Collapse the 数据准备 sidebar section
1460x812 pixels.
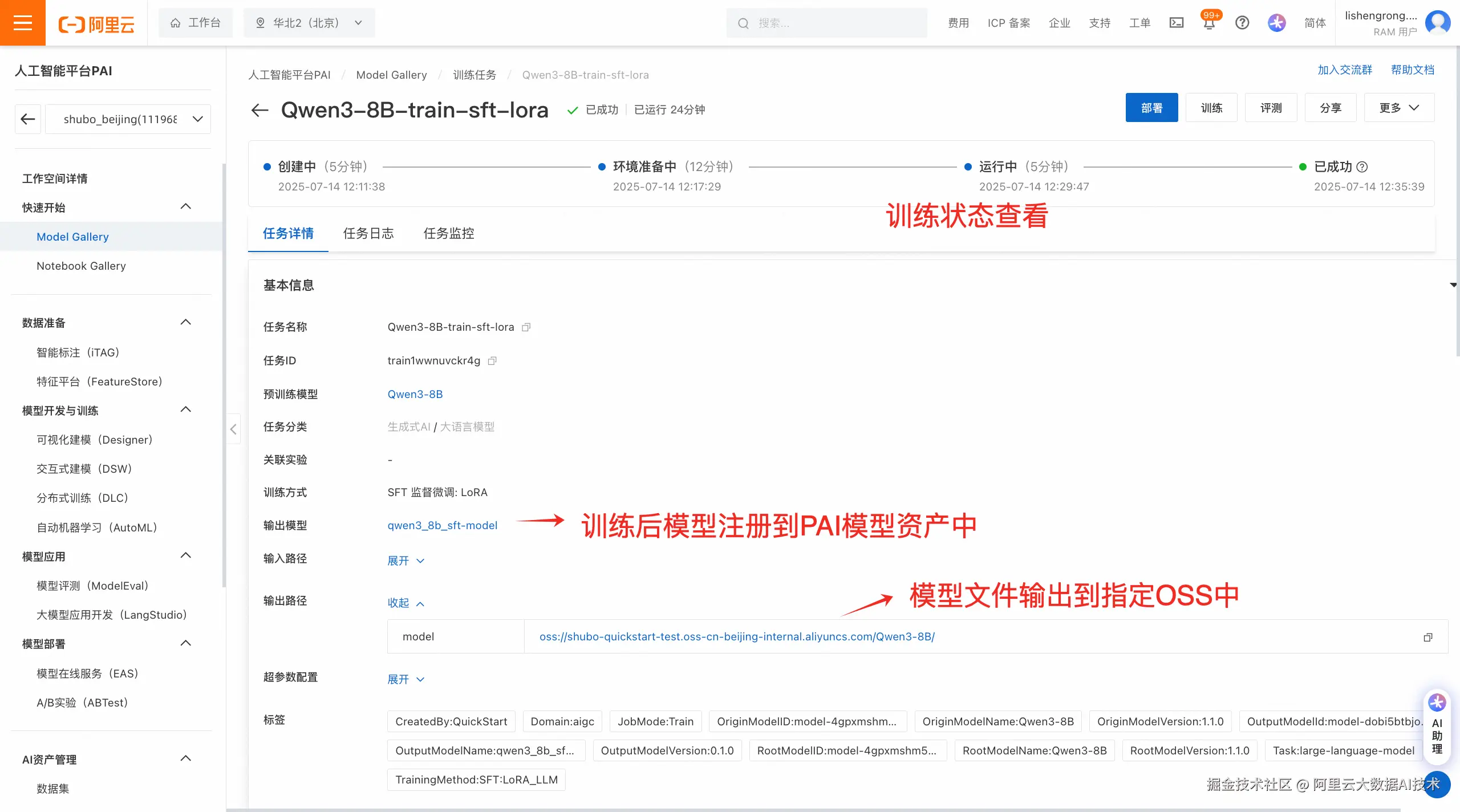coord(186,322)
